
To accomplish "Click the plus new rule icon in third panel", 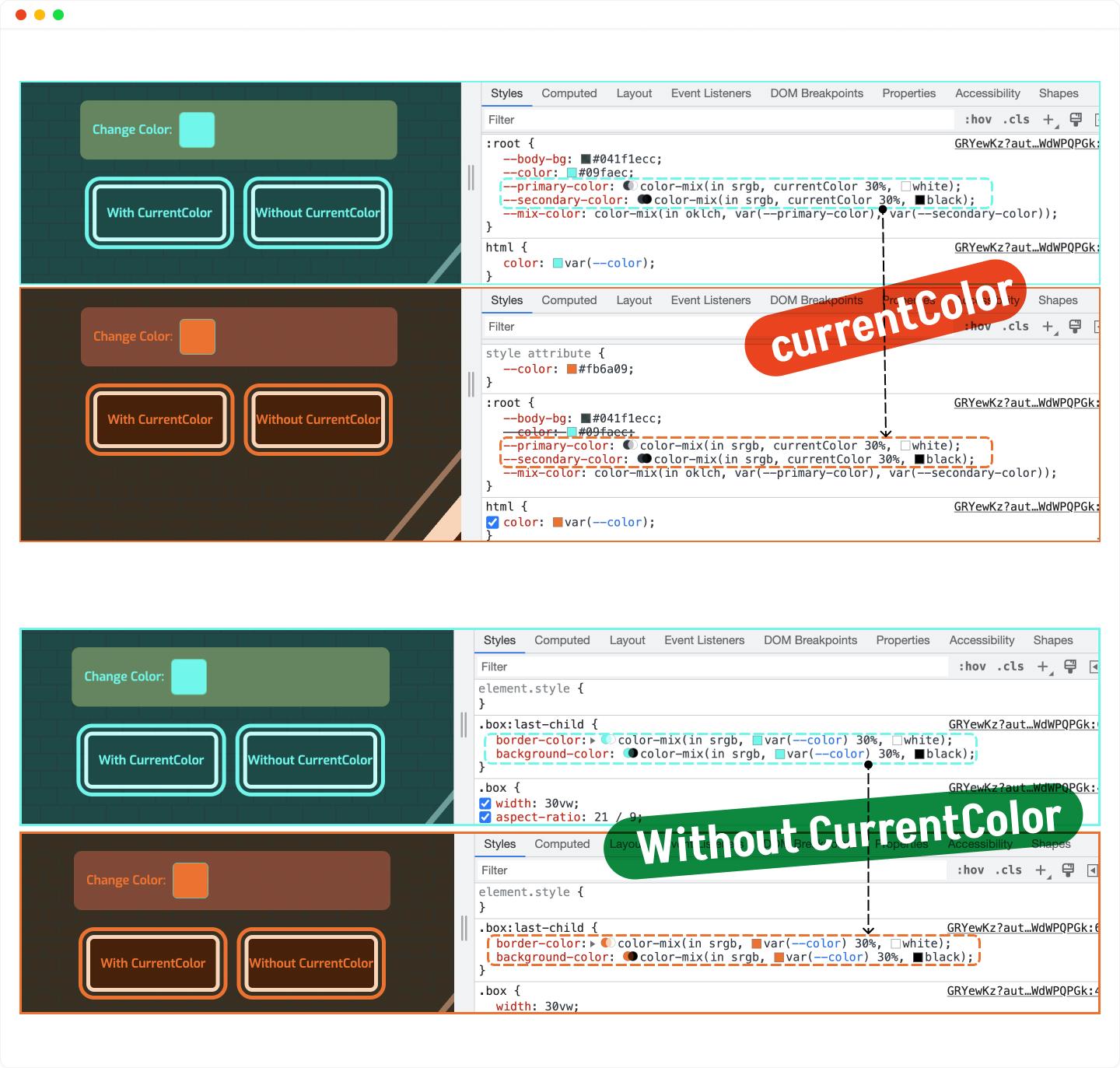I will [1042, 667].
